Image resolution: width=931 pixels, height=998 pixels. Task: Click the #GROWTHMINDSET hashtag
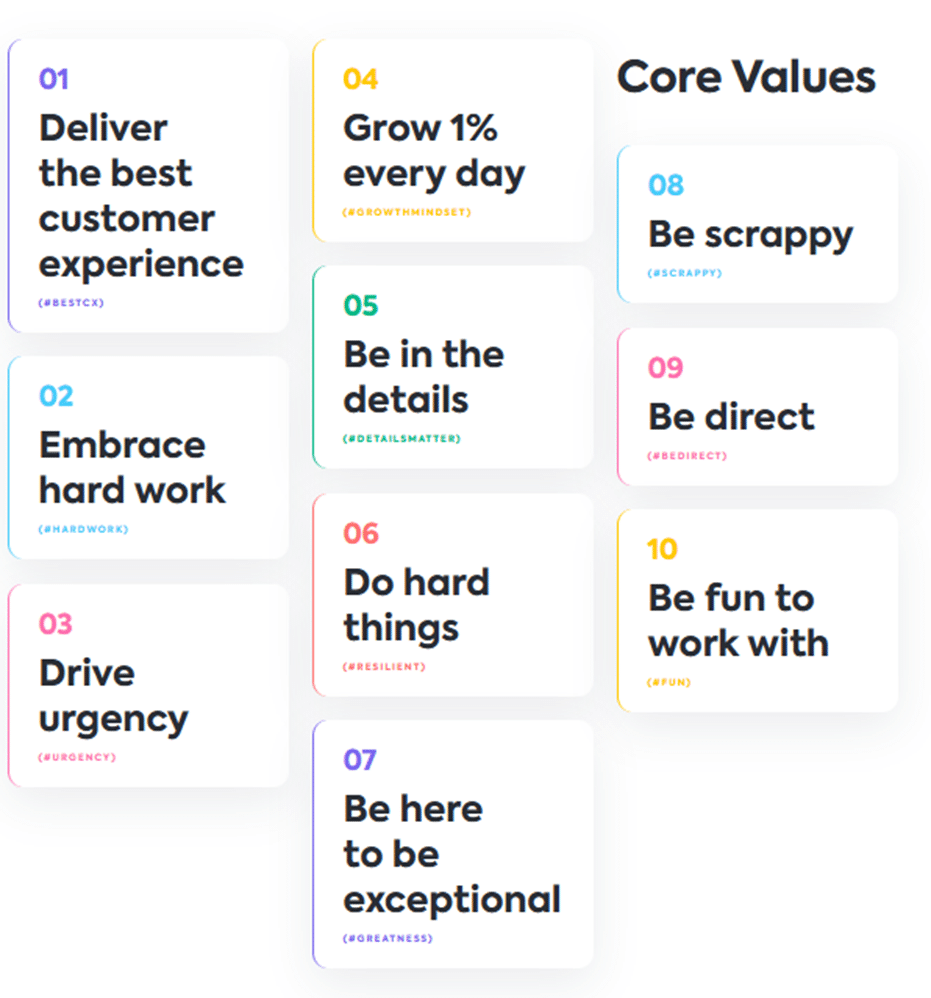pyautogui.click(x=407, y=212)
